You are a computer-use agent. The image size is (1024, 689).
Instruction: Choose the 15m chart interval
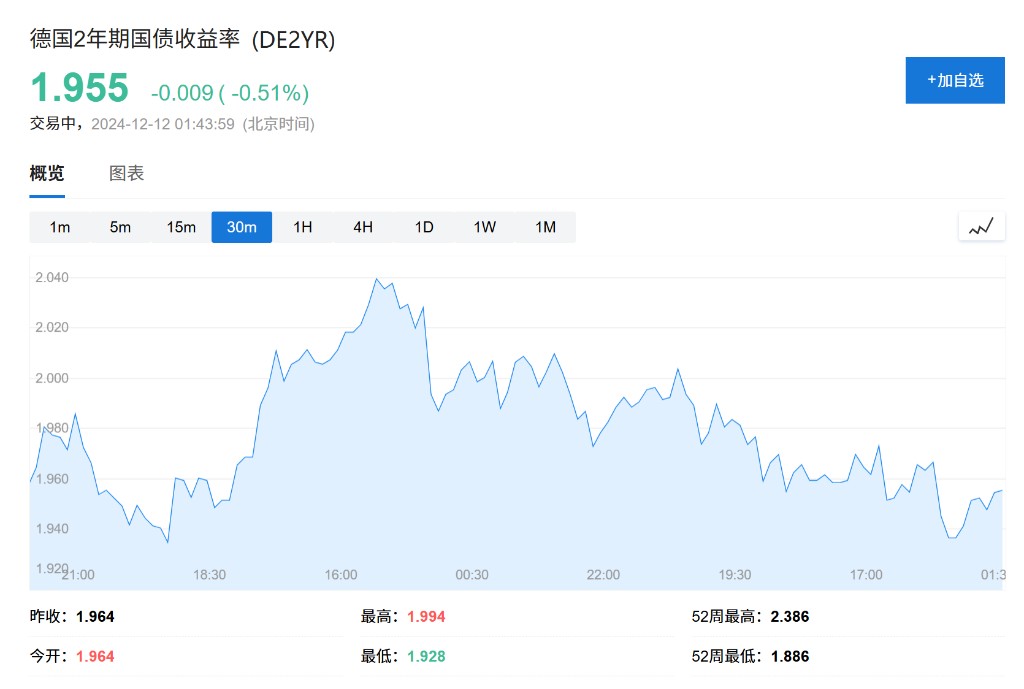pyautogui.click(x=181, y=227)
